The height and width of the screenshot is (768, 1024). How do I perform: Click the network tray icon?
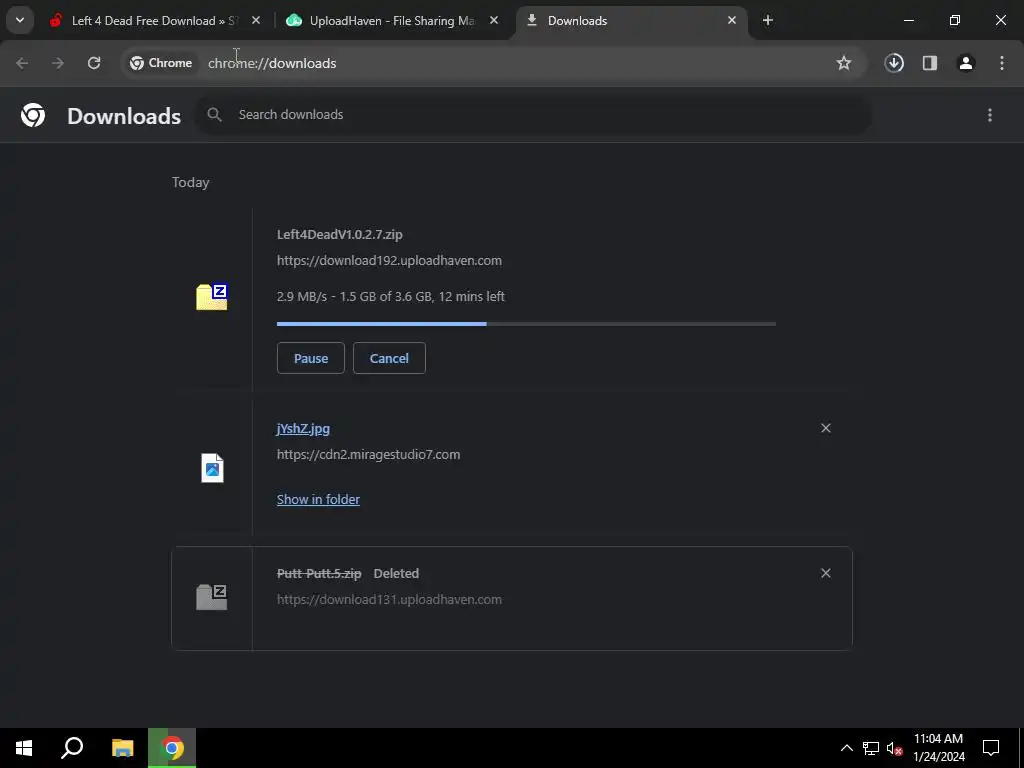871,748
